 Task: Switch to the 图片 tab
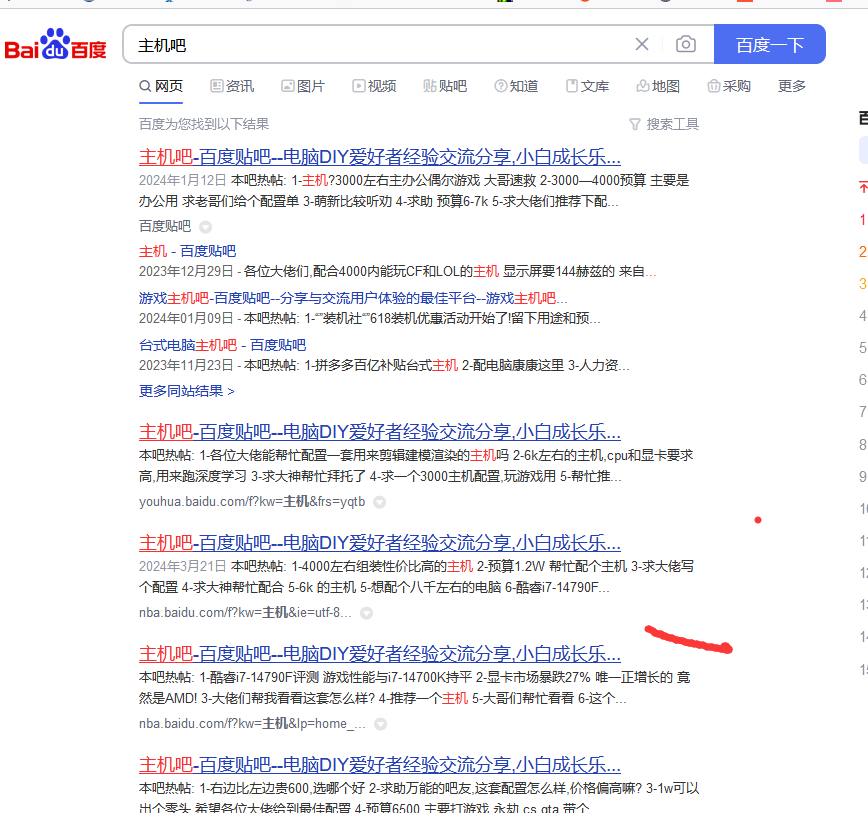coord(303,86)
